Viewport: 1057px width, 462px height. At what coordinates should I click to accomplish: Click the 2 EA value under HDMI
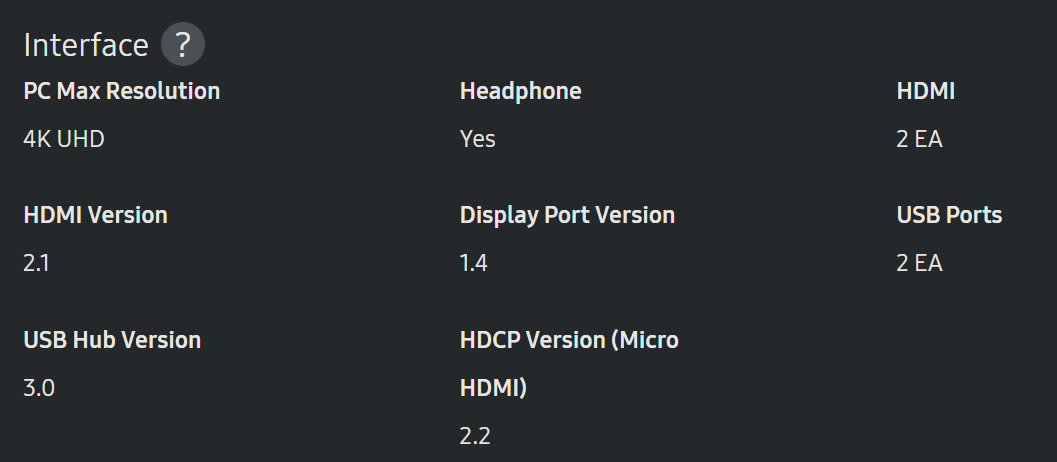(919, 139)
